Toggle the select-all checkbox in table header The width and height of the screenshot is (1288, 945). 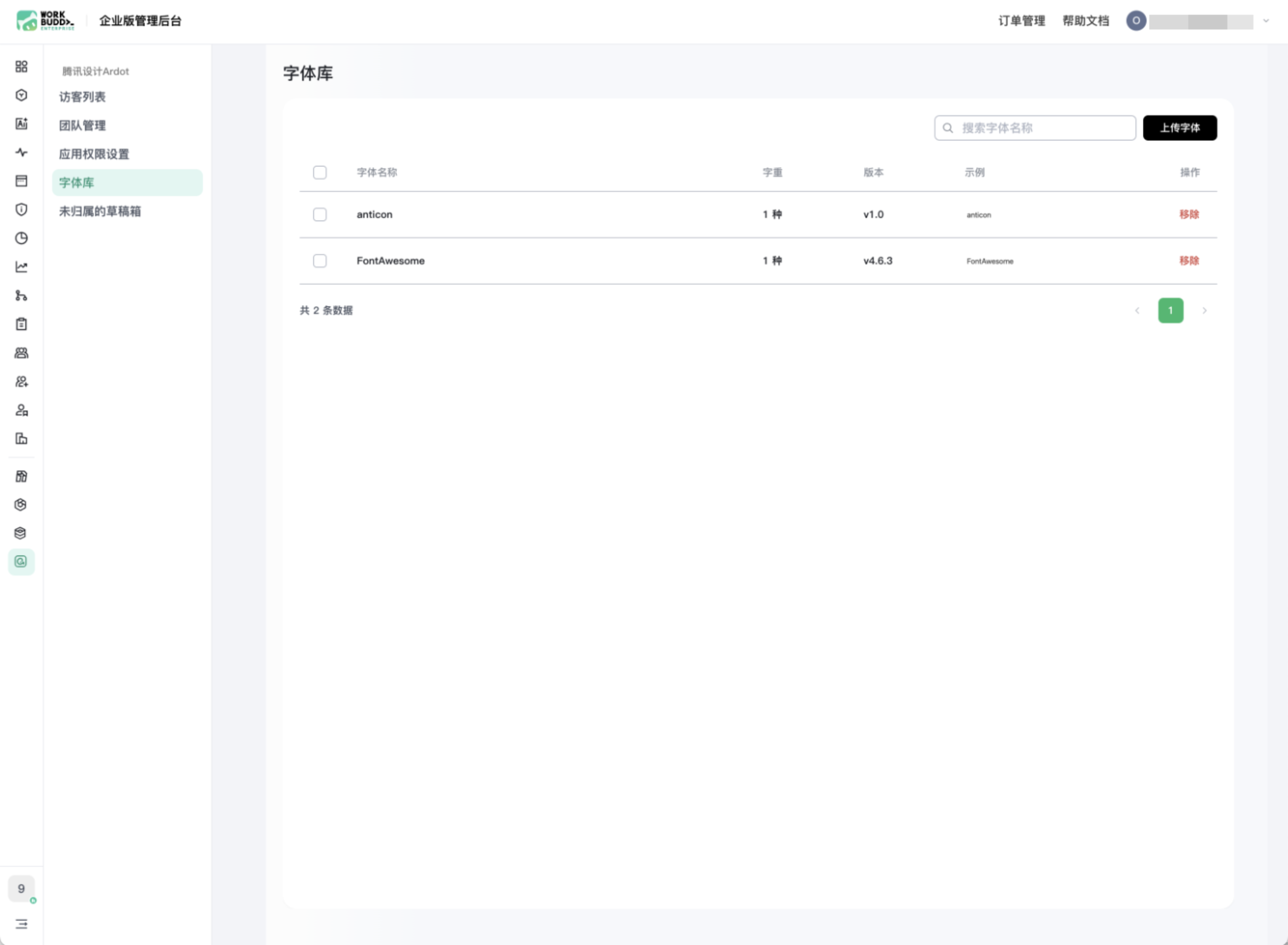pyautogui.click(x=320, y=172)
